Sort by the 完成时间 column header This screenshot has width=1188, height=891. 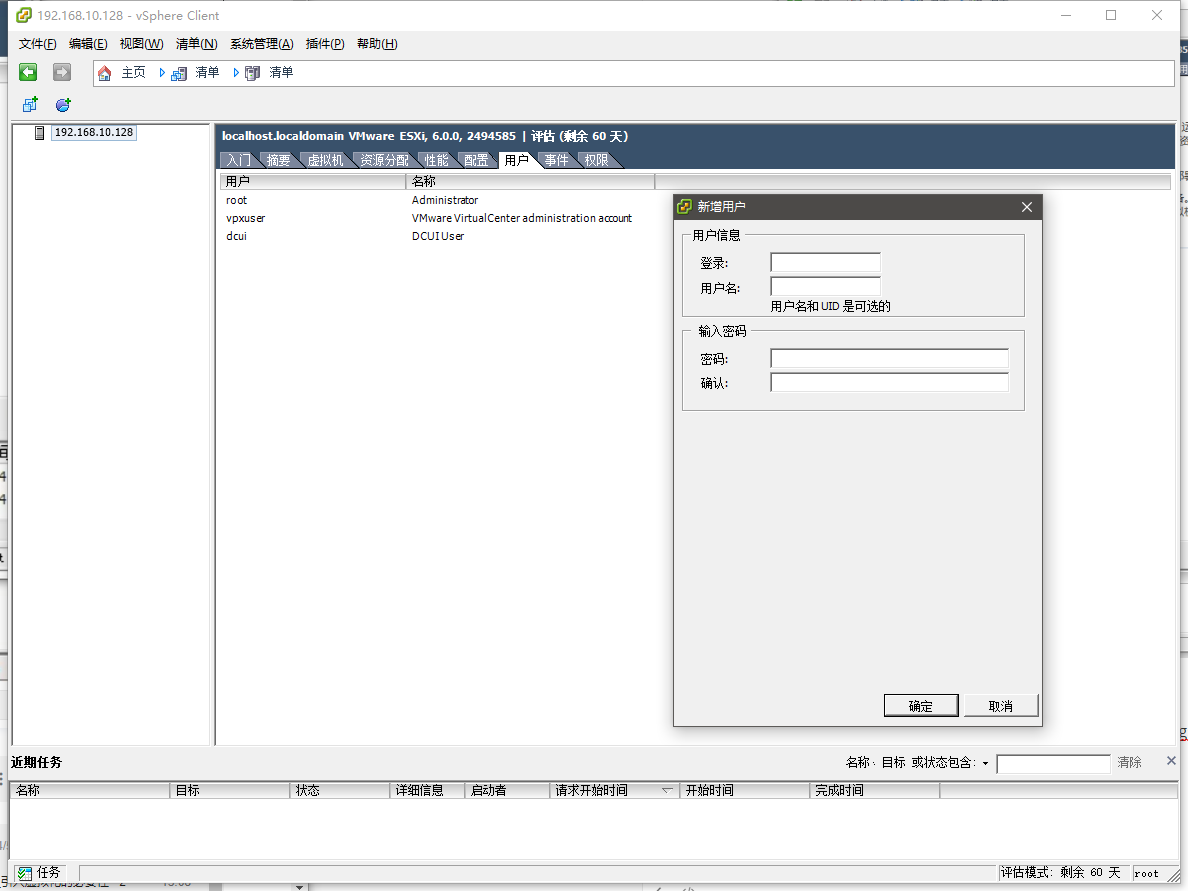pyautogui.click(x=875, y=790)
